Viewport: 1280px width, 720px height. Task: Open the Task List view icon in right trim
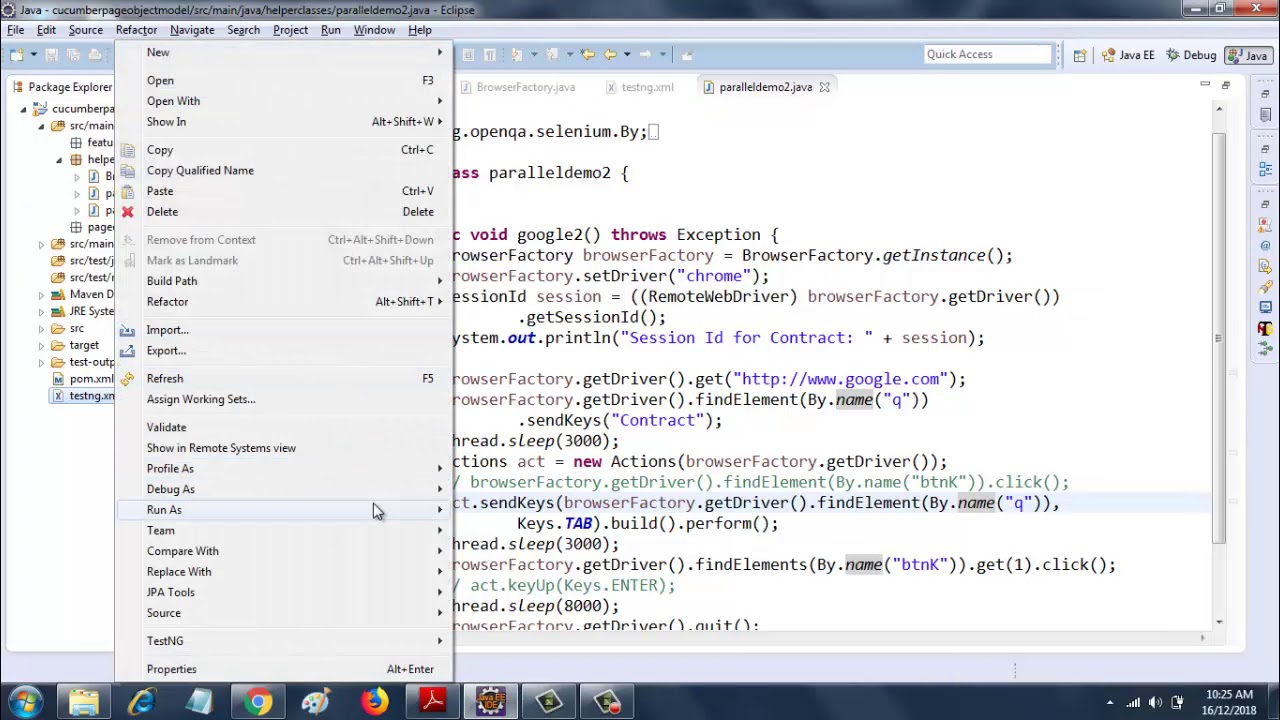[x=1265, y=115]
